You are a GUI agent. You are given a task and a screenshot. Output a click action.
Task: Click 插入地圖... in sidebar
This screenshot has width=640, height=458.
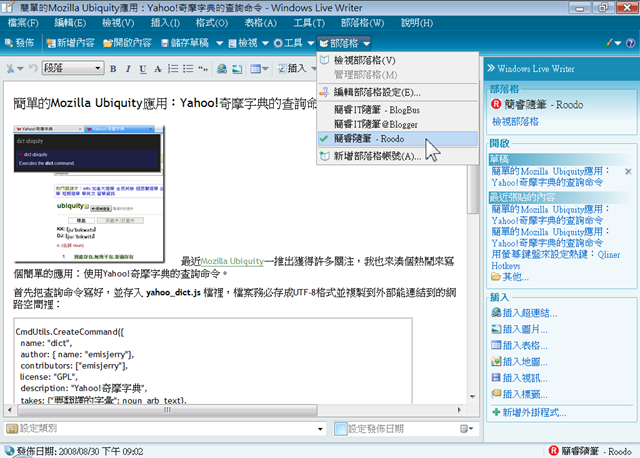pyautogui.click(x=520, y=362)
